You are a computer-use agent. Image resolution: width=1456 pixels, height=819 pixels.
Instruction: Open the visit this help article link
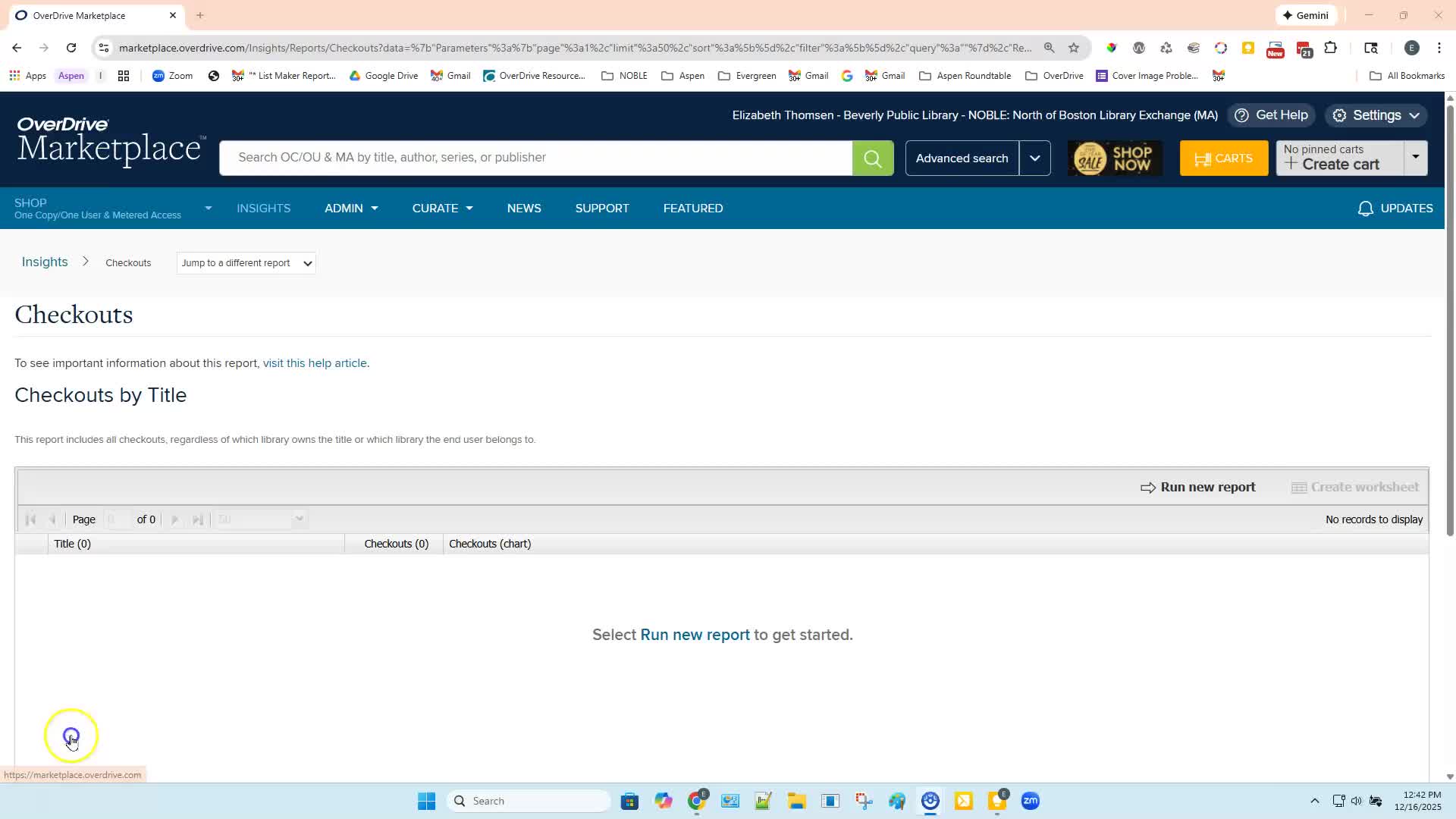(x=314, y=363)
